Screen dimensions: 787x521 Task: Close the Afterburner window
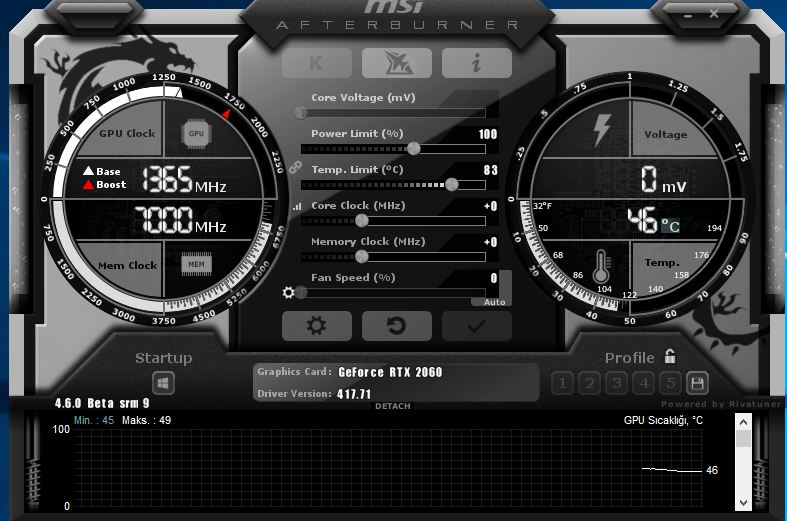point(714,14)
